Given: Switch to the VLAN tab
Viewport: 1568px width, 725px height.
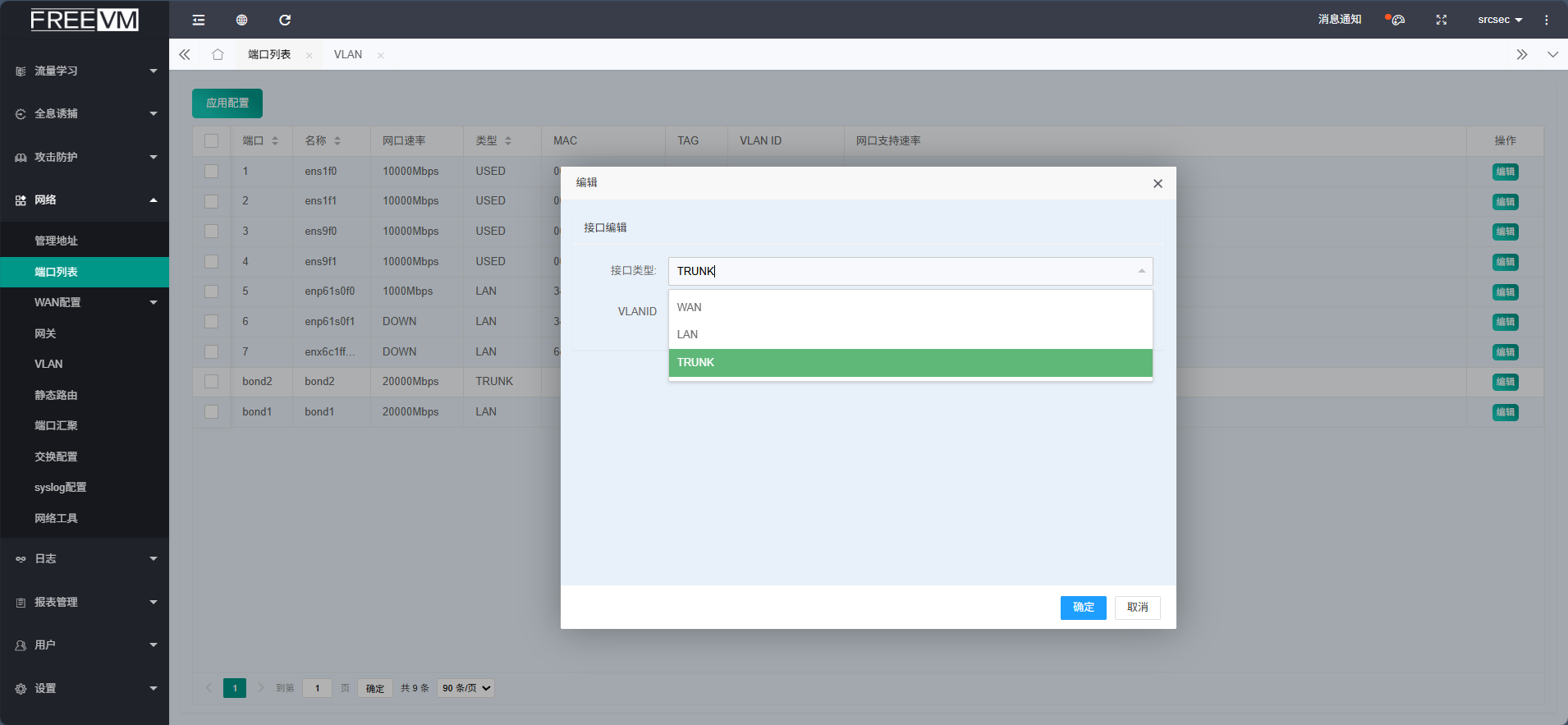Looking at the screenshot, I should pos(348,54).
